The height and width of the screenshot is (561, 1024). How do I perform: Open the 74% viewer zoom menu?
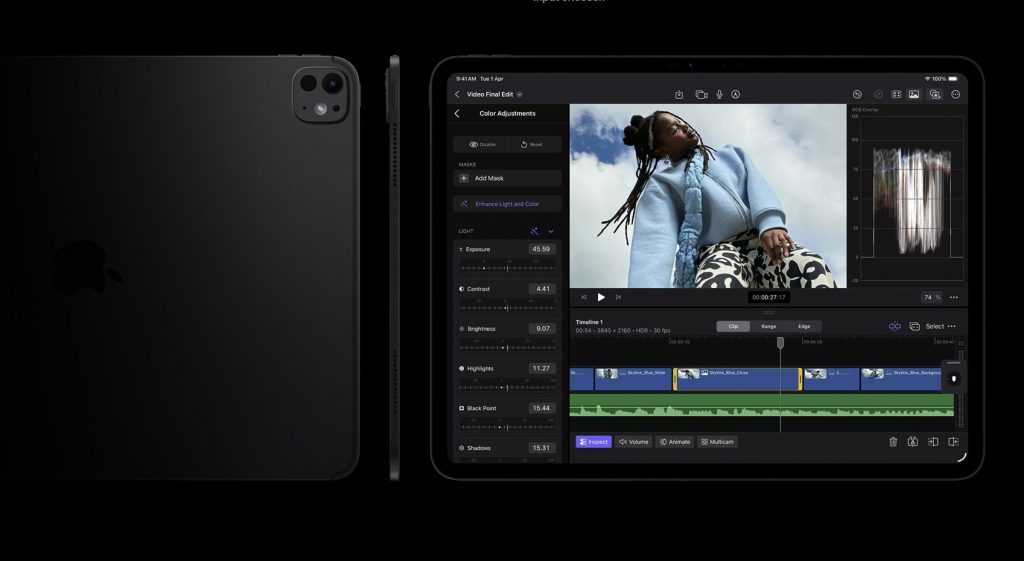931,297
